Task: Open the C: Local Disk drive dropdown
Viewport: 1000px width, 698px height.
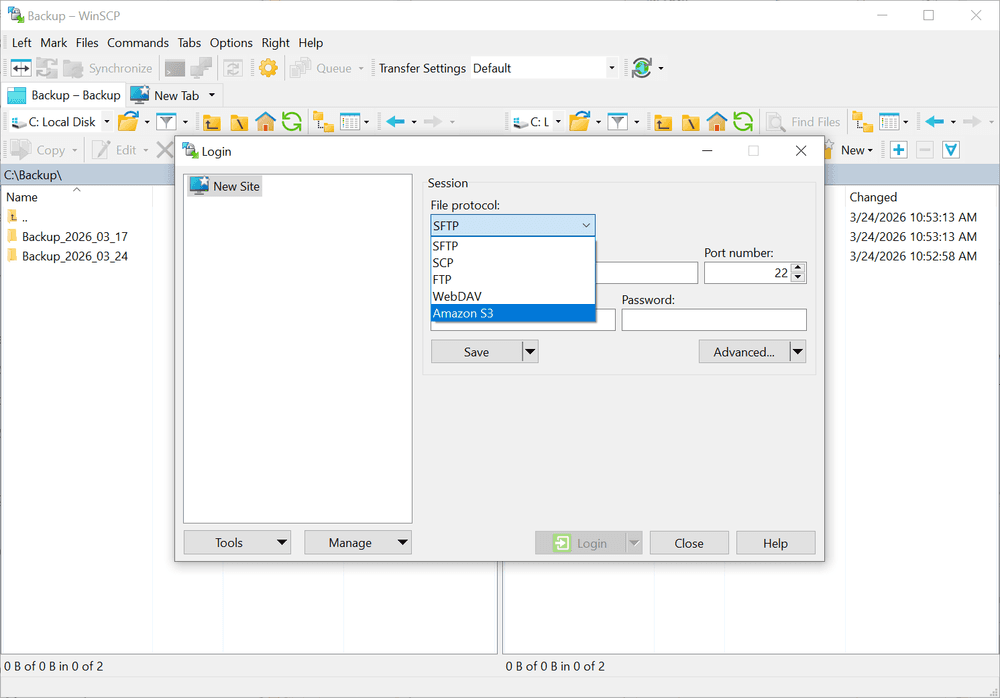Action: tap(107, 121)
